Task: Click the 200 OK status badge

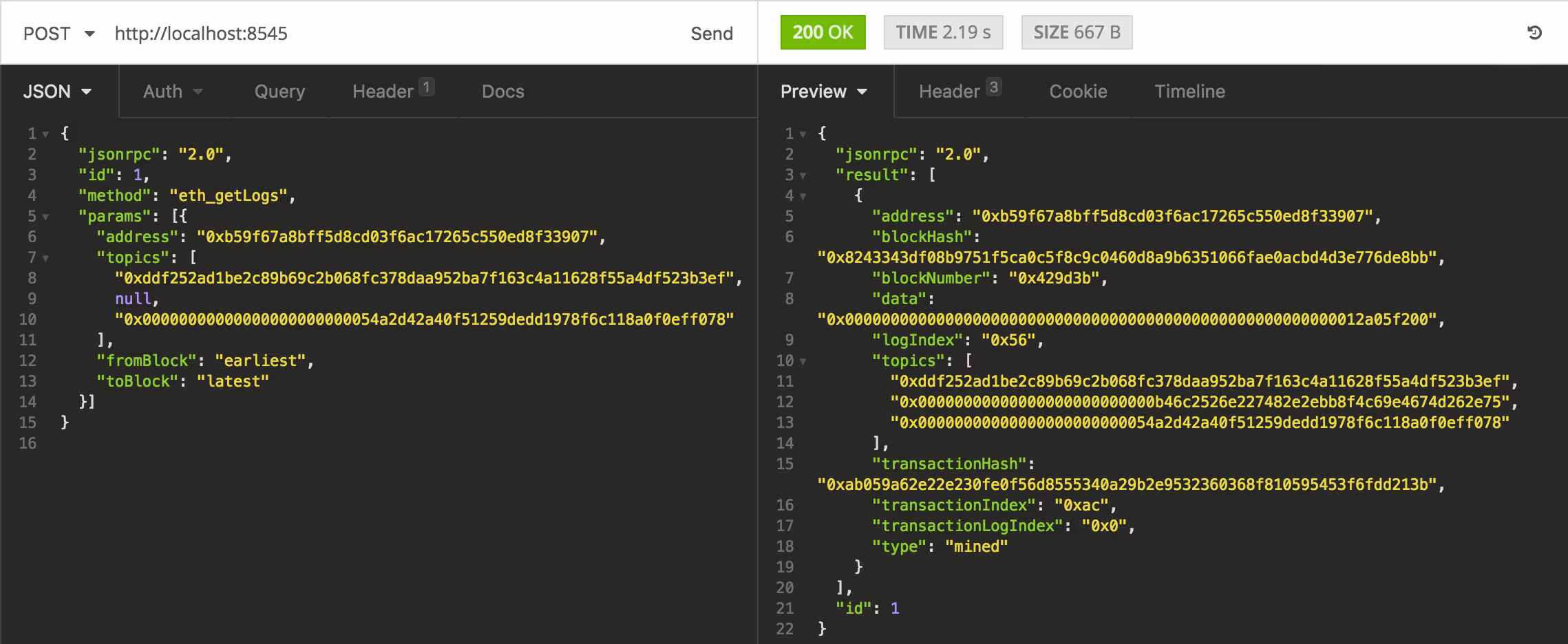Action: (823, 32)
